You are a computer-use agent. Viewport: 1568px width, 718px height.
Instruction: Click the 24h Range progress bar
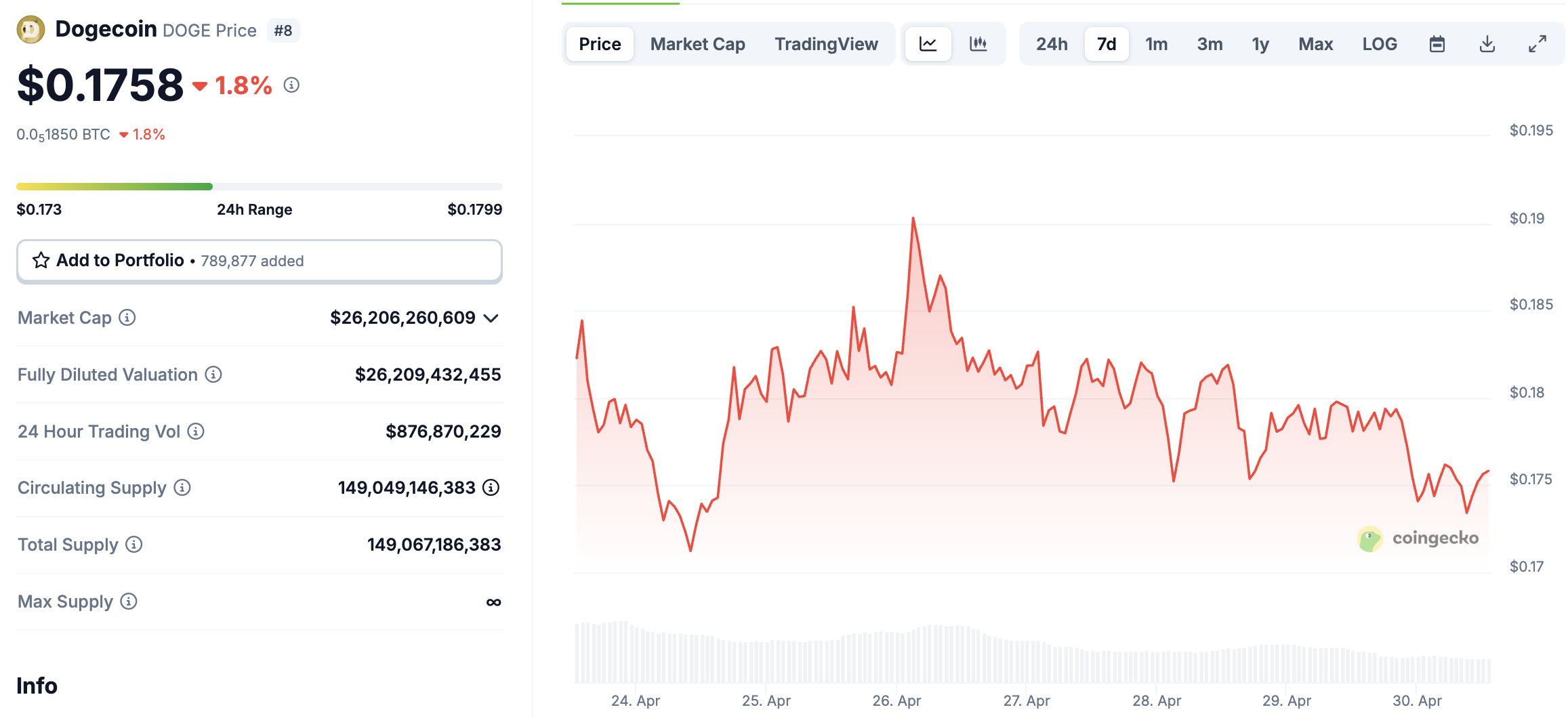point(260,186)
